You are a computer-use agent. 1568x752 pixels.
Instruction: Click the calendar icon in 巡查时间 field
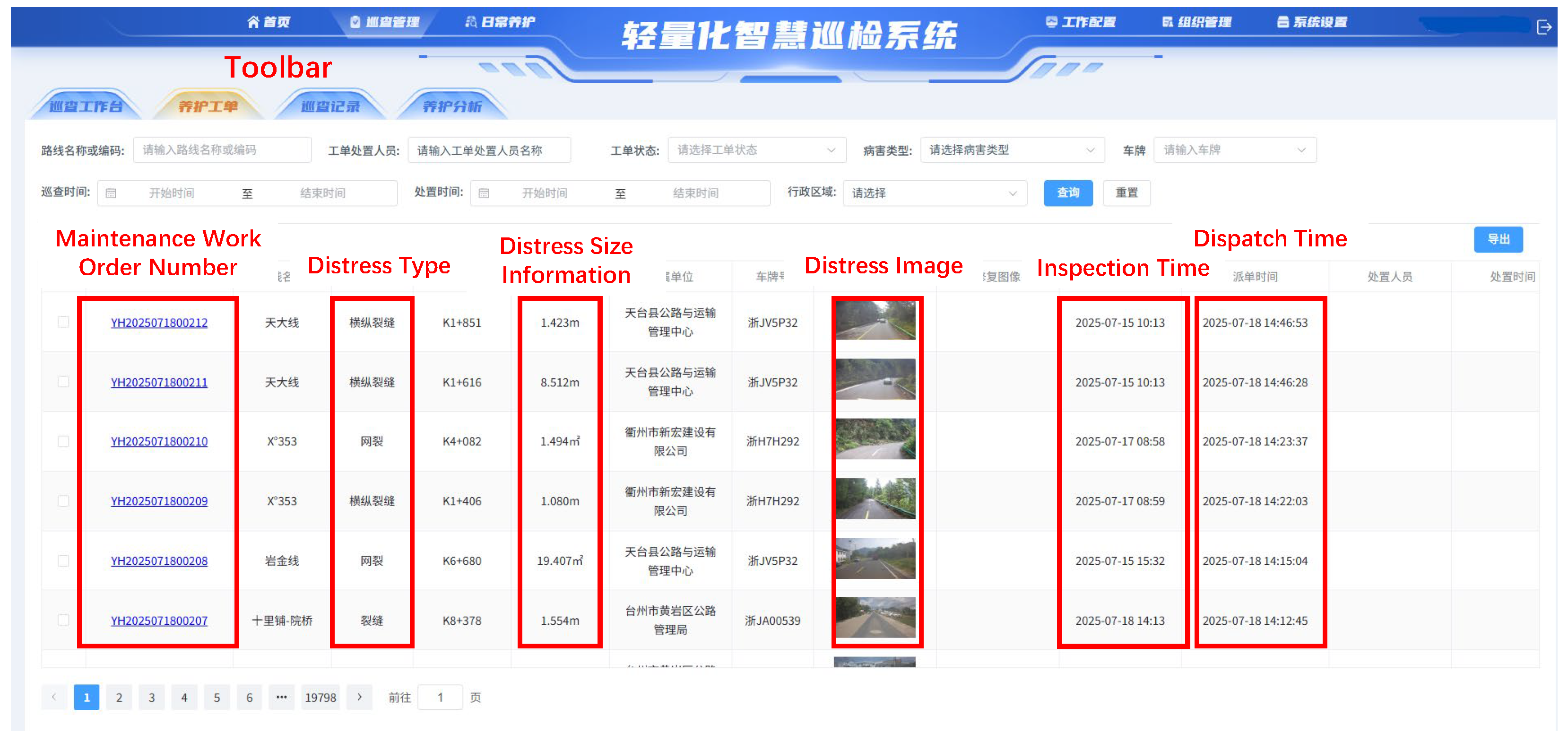pos(111,193)
